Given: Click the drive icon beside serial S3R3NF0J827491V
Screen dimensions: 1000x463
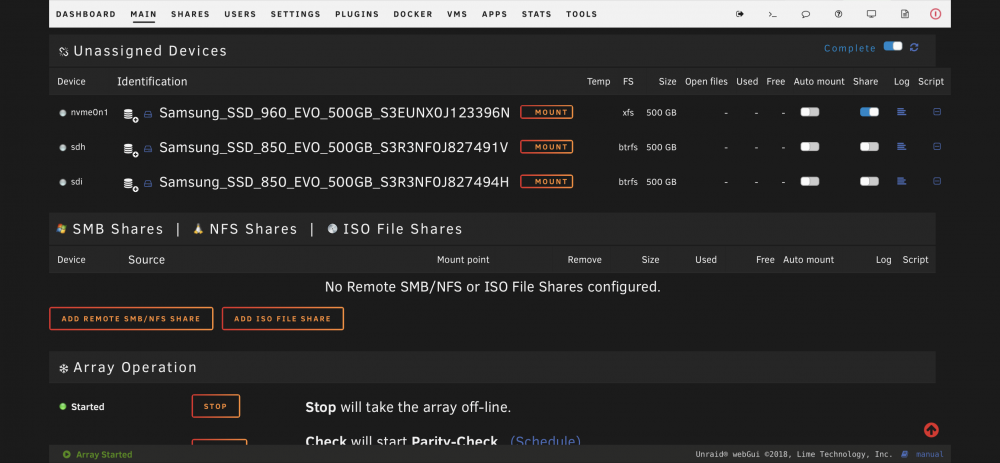Looking at the screenshot, I should click(x=148, y=149).
